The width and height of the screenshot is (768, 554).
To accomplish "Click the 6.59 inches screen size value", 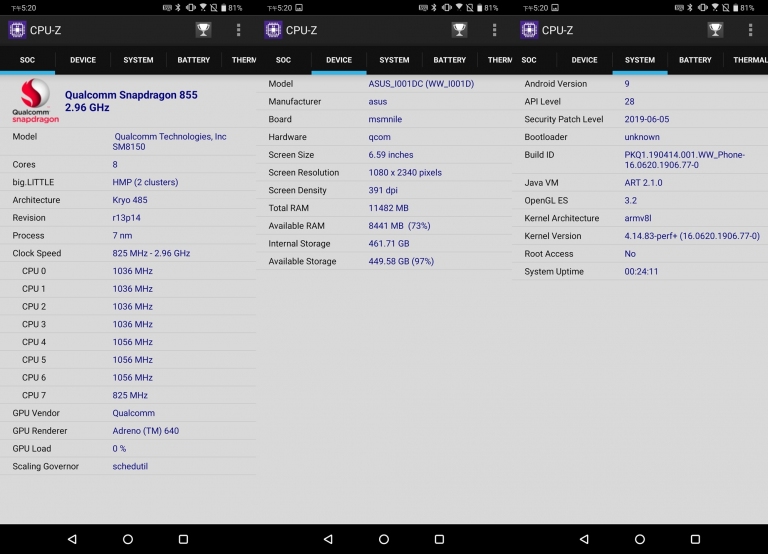I will (x=391, y=155).
